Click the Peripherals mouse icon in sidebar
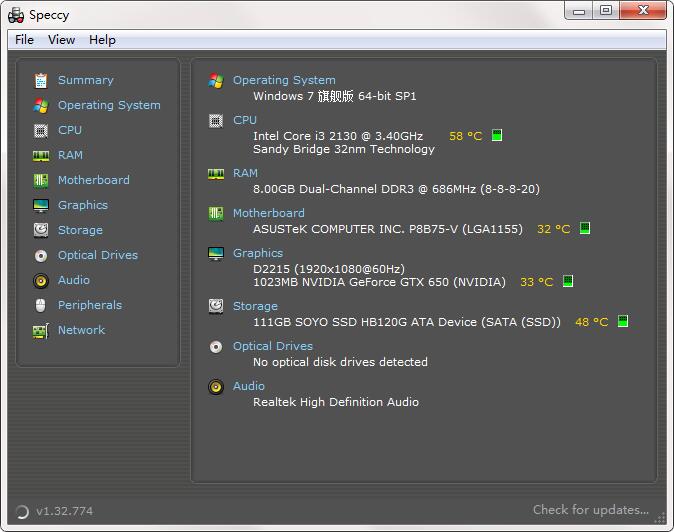674x532 pixels. click(41, 305)
